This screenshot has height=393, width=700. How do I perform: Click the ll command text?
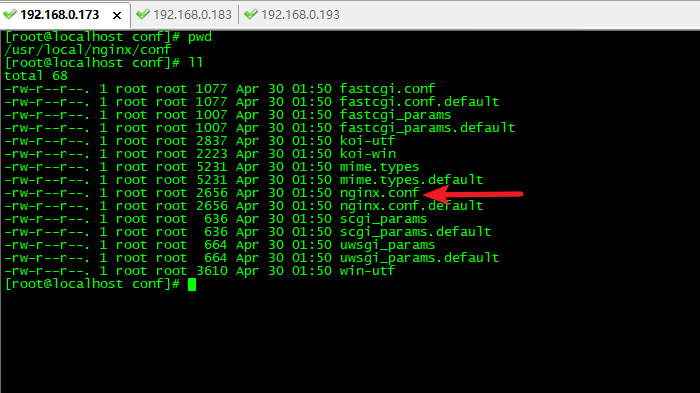(196, 63)
